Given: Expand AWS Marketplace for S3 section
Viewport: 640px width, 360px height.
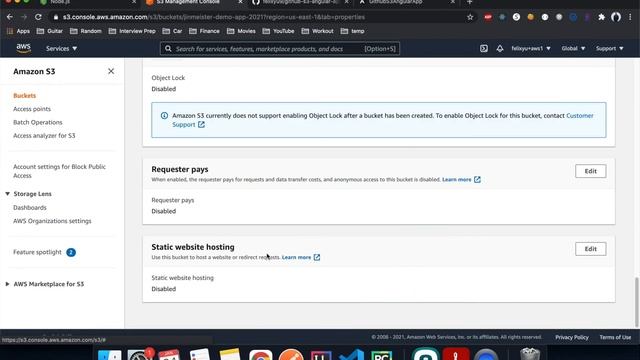Looking at the screenshot, I should [7, 284].
